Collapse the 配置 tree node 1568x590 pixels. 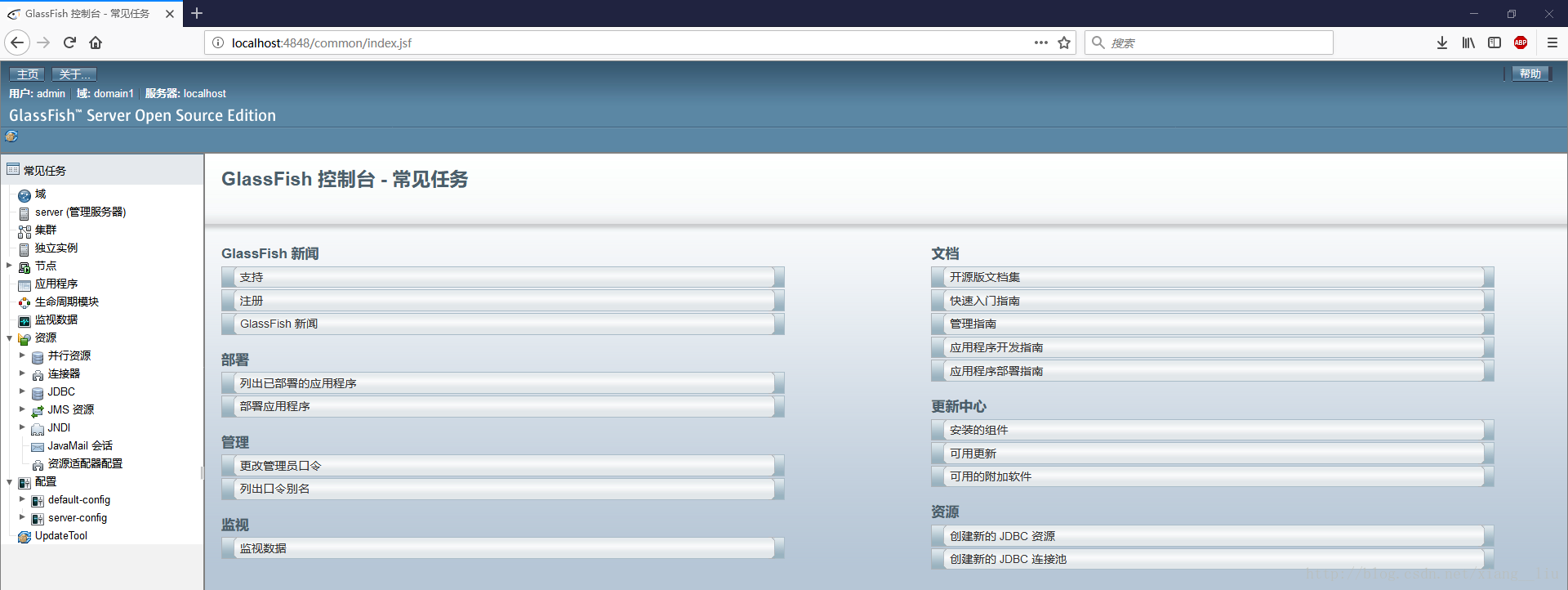(9, 481)
